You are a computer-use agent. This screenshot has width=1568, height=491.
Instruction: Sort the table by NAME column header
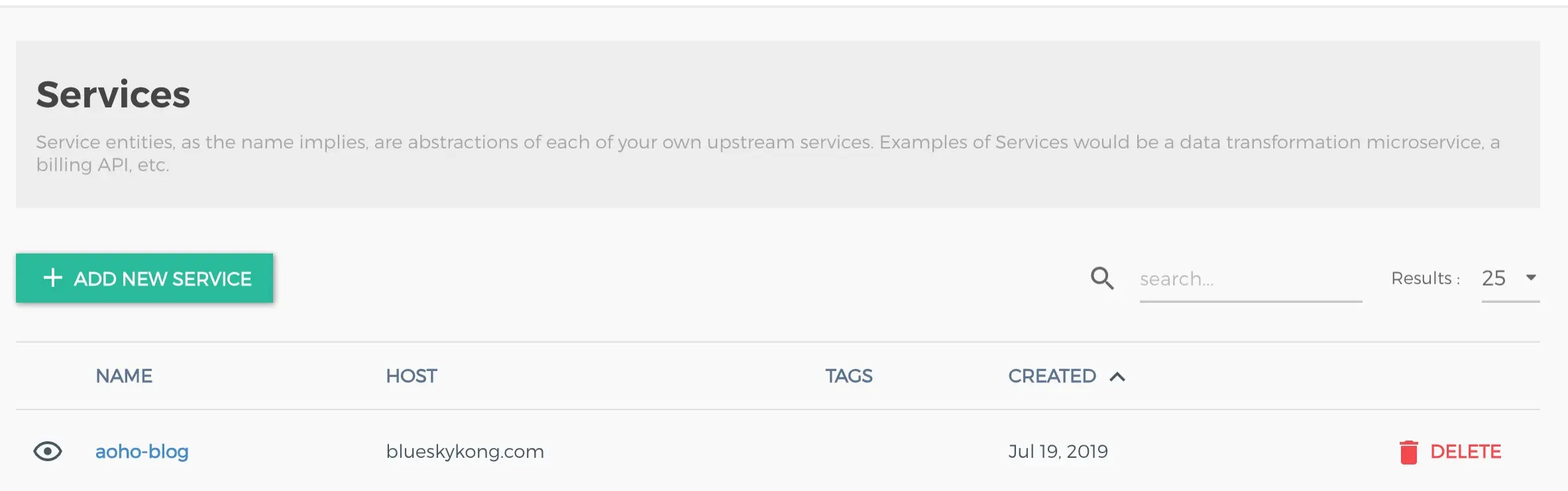pyautogui.click(x=124, y=376)
